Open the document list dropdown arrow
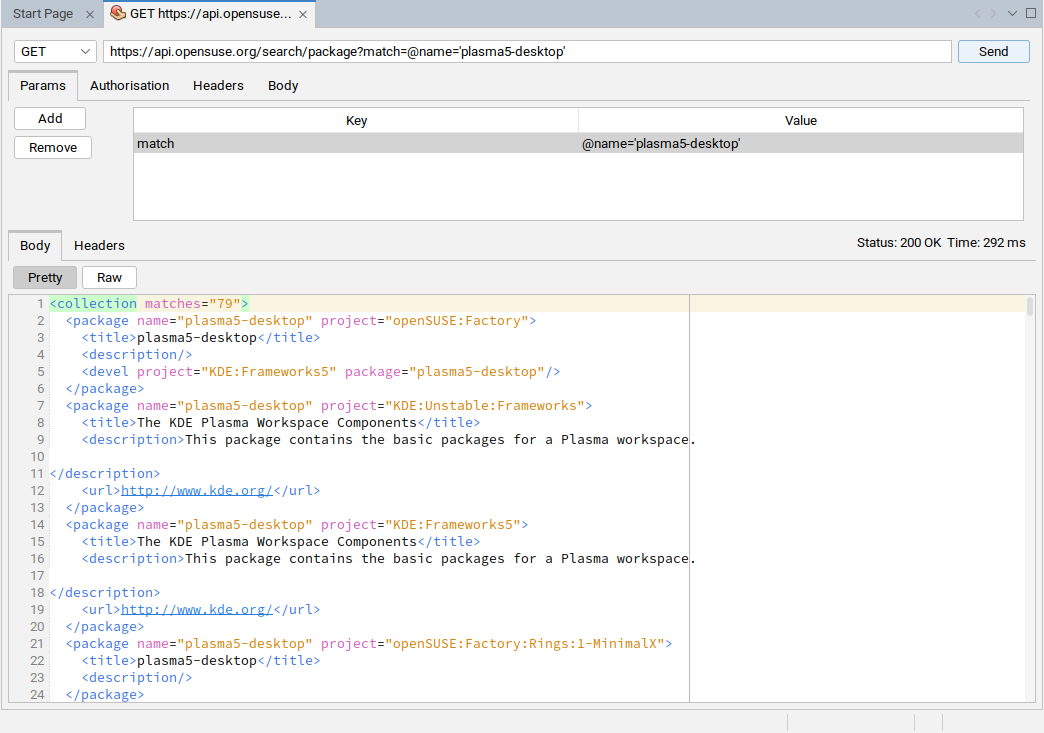This screenshot has width=1044, height=733. click(1012, 13)
